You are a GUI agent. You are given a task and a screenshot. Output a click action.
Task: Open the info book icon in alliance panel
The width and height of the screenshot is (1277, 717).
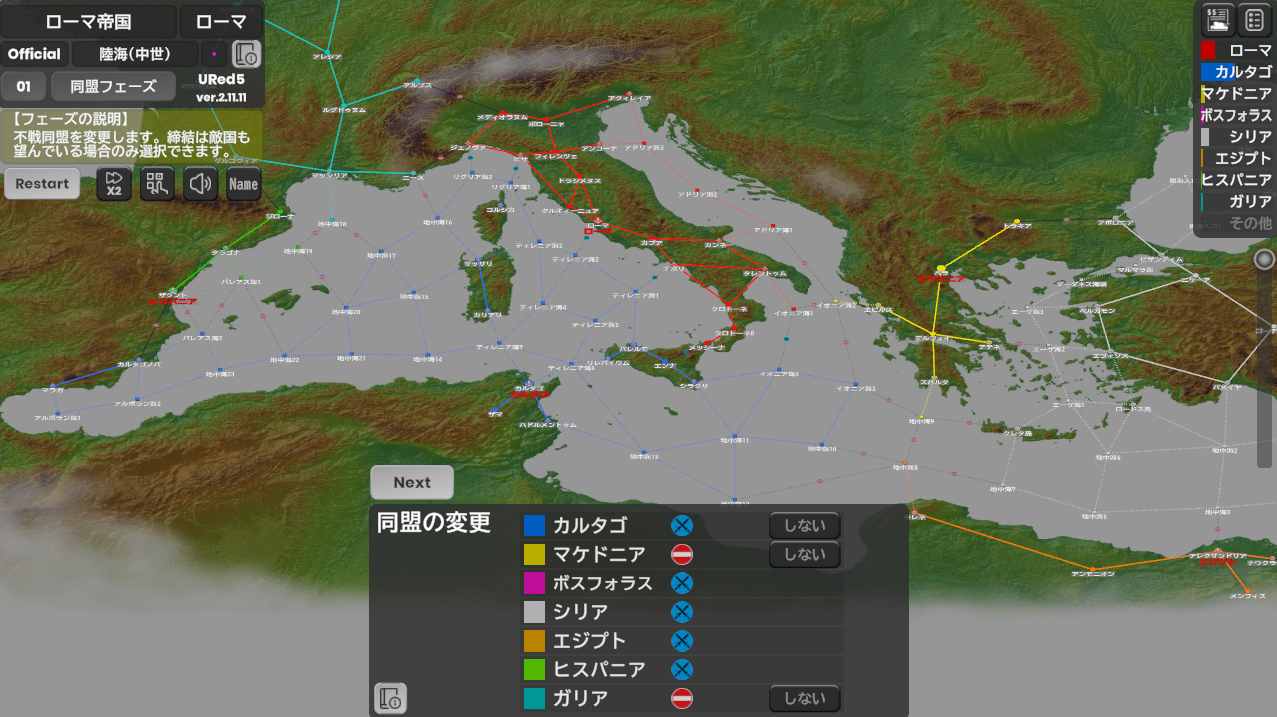pos(391,697)
